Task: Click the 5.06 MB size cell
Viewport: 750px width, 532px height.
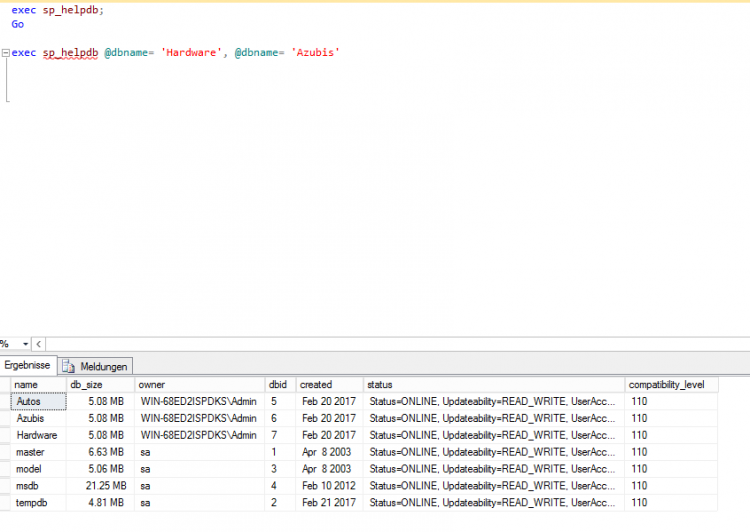Action: coord(100,469)
